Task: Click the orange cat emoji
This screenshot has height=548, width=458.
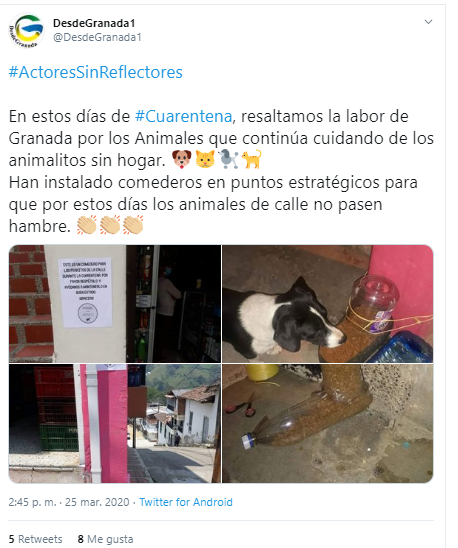Action: [x=251, y=159]
